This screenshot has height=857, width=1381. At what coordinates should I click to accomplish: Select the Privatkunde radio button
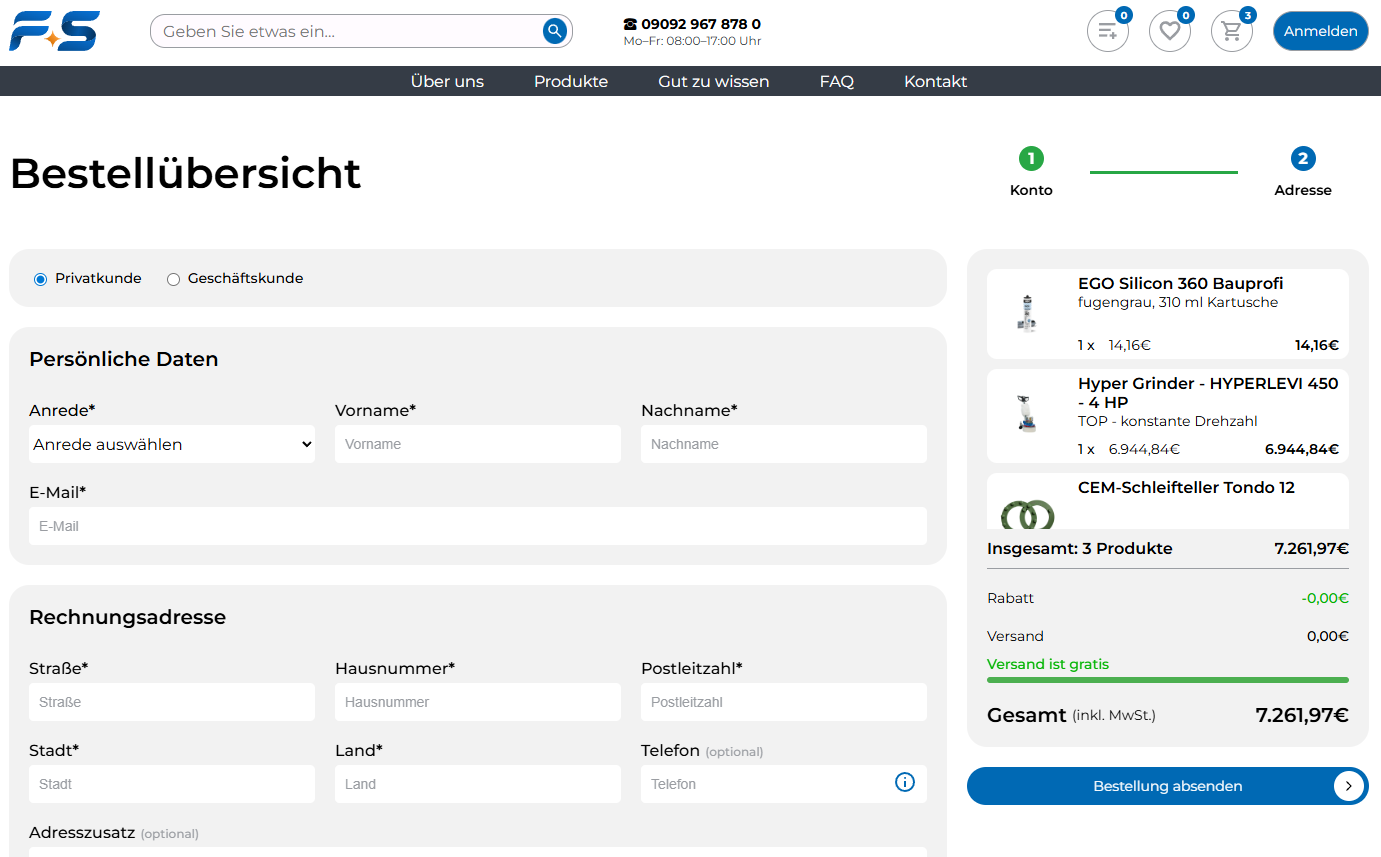[40, 279]
